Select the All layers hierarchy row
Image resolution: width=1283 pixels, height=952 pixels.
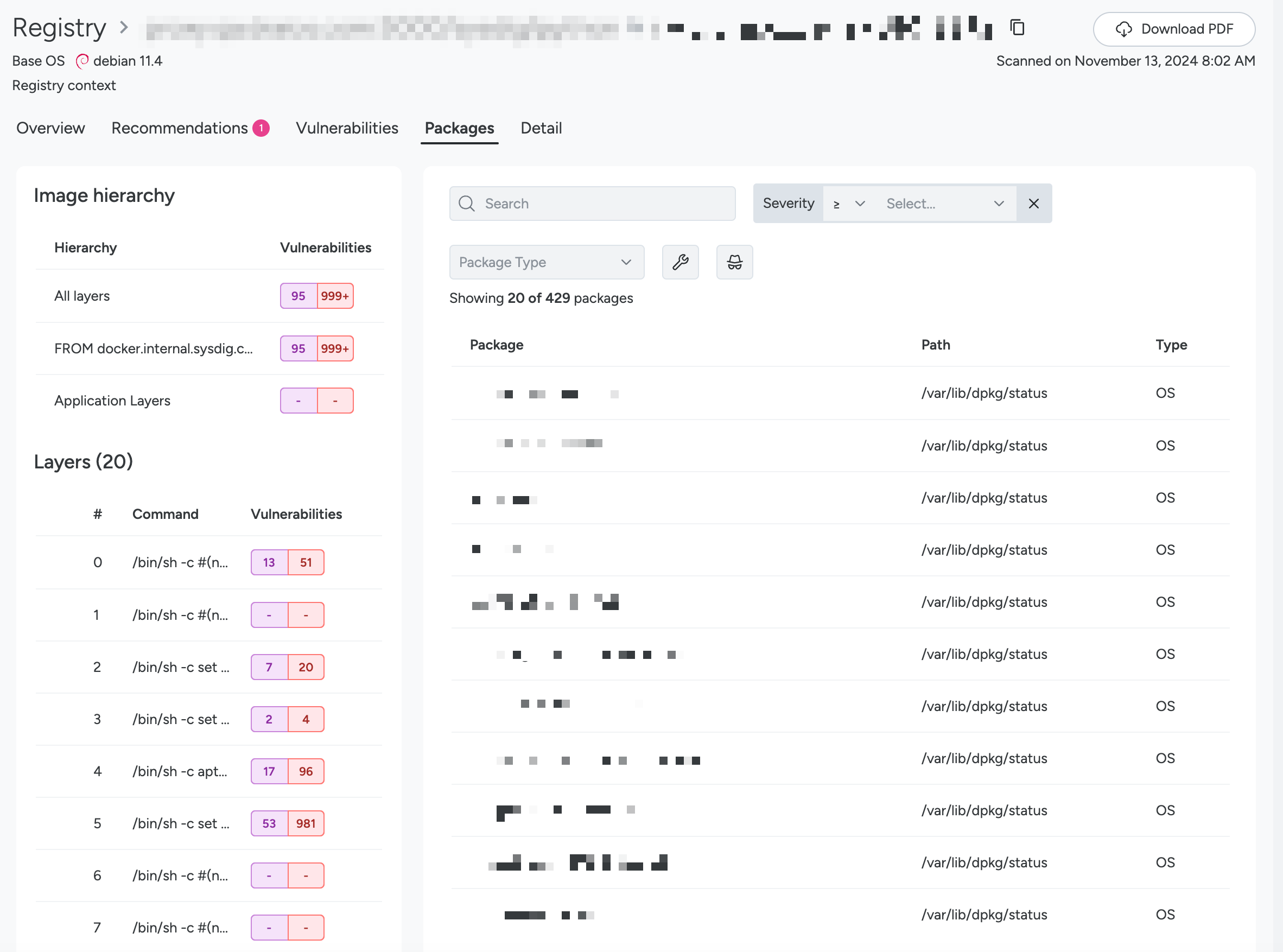tap(209, 296)
